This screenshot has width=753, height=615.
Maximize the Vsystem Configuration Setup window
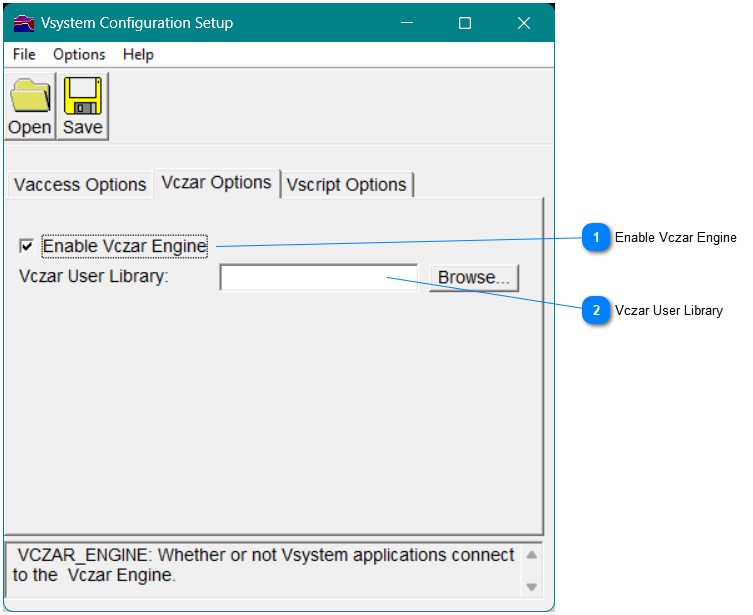pyautogui.click(x=465, y=23)
